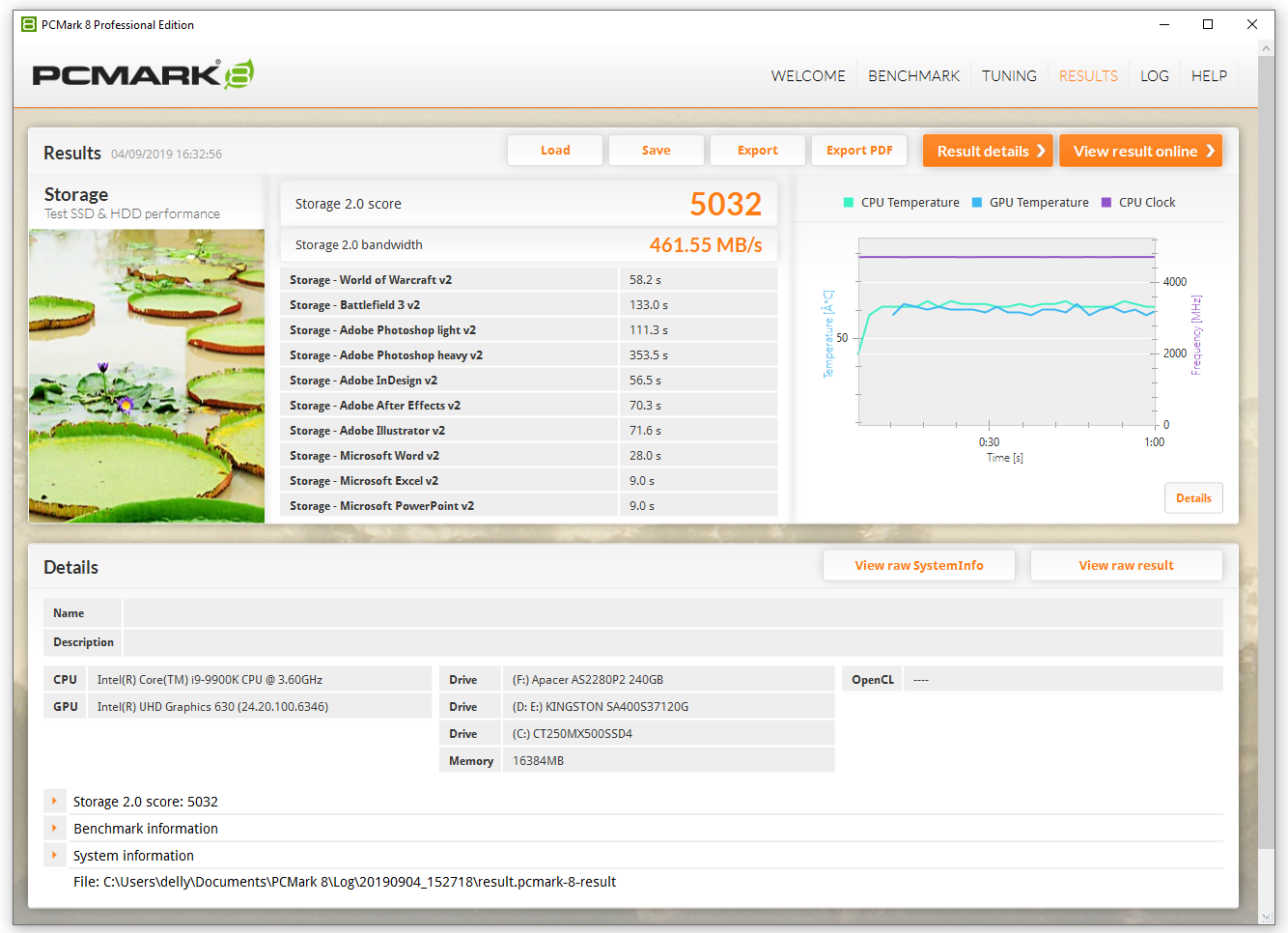
Task: Select the RESULTS tab
Action: tap(1088, 75)
